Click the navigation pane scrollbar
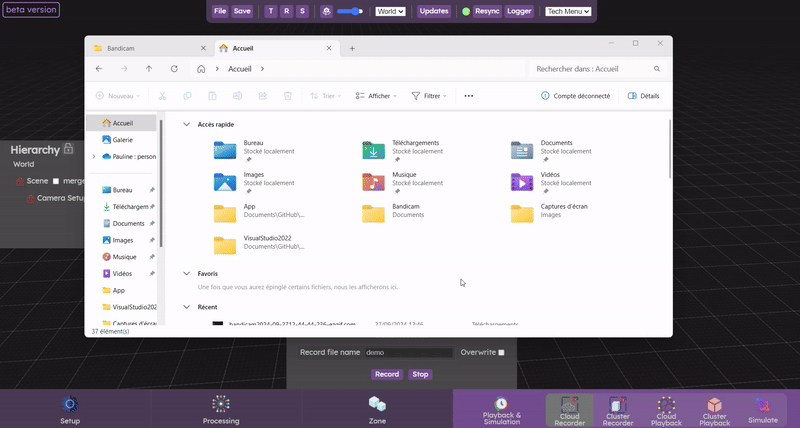This screenshot has height=428, width=800. coord(161,184)
